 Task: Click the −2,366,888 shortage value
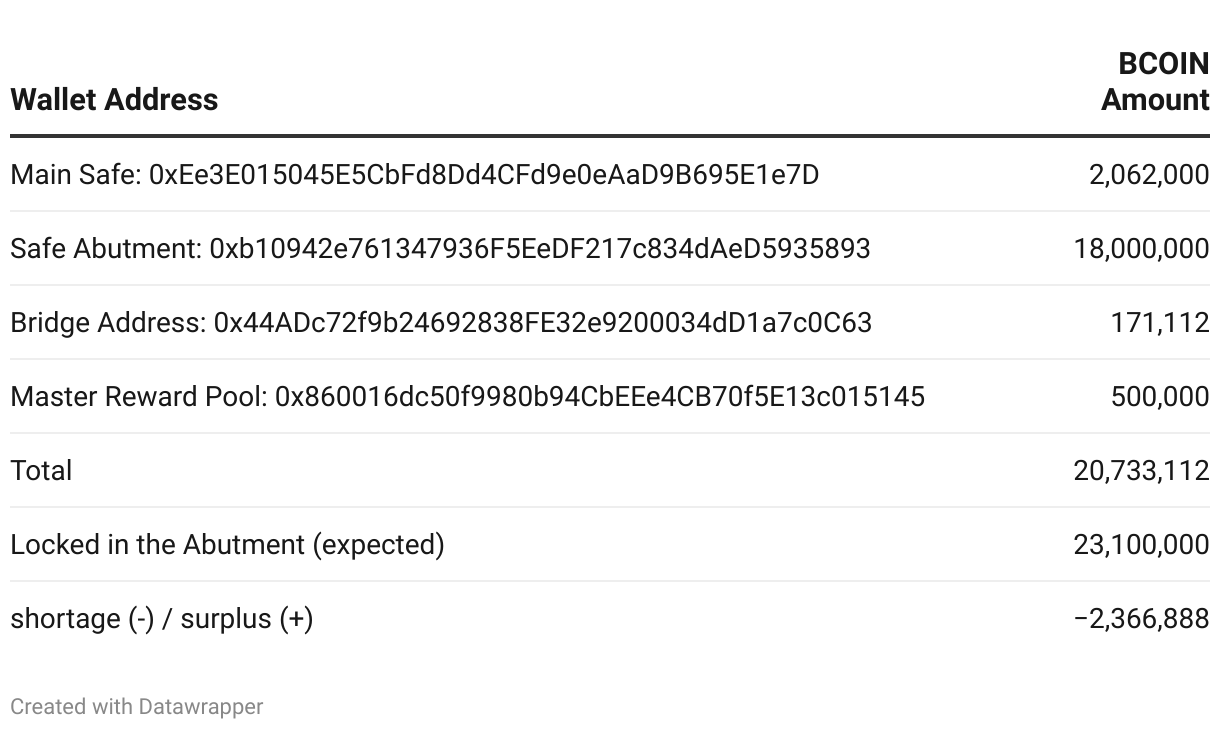click(1141, 619)
